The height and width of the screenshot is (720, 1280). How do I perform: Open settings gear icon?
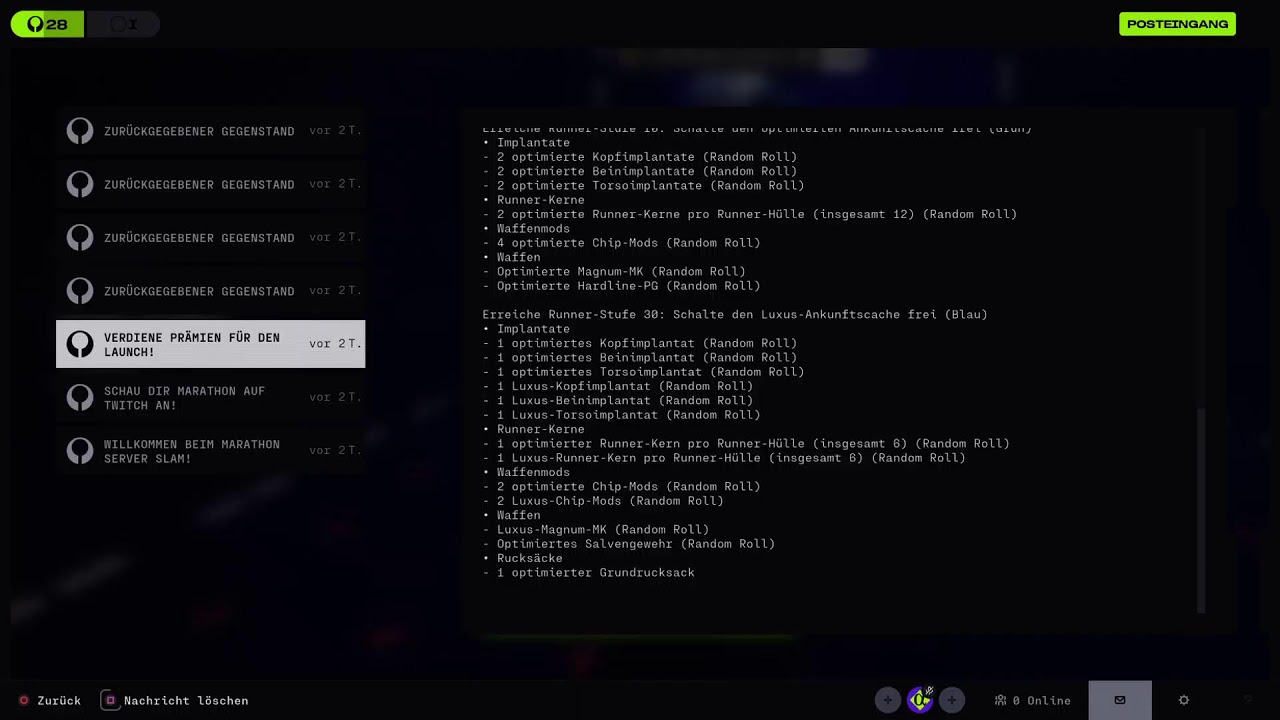pos(1184,700)
